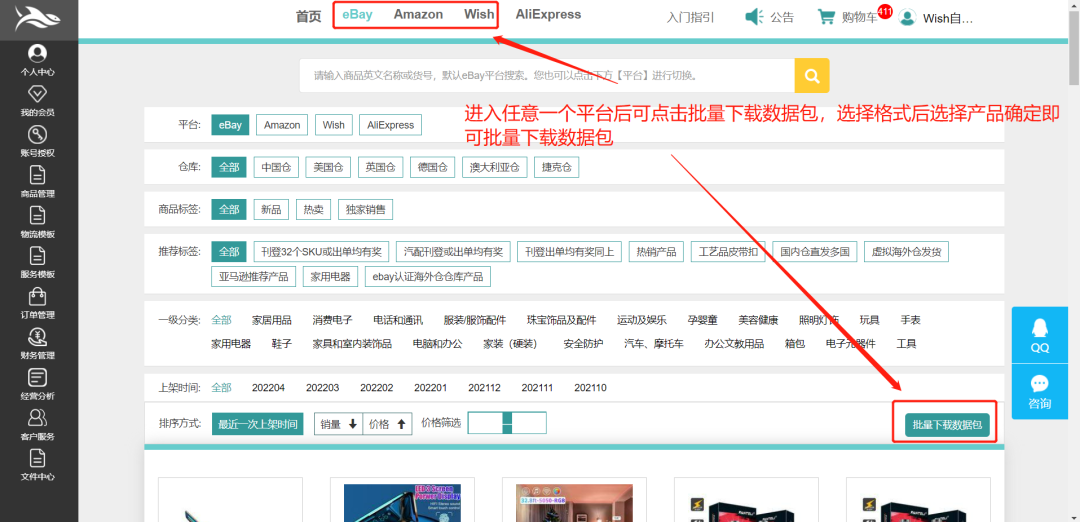Filter warehouse by 德国仓
The height and width of the screenshot is (522, 1080).
[x=433, y=167]
